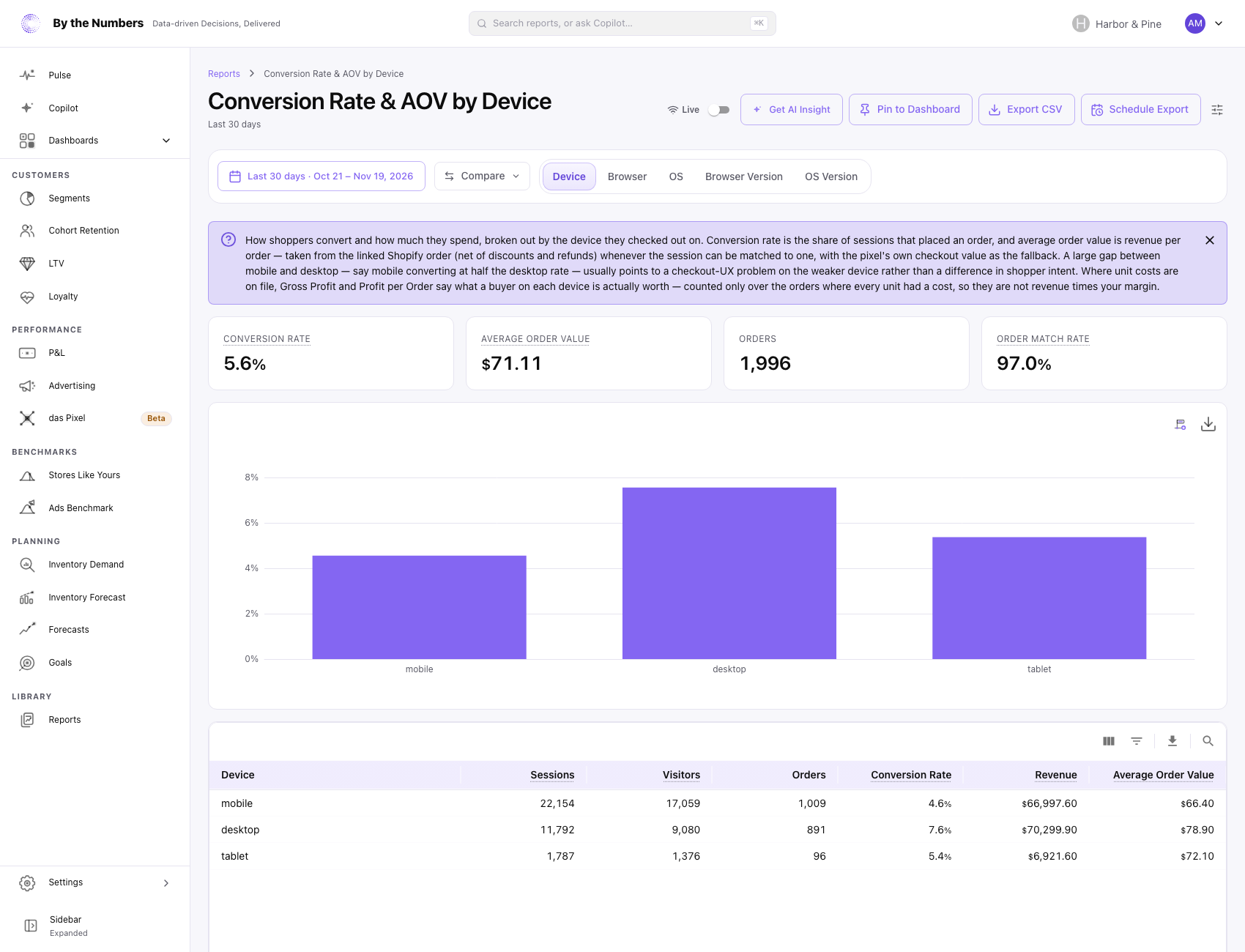
Task: Open the date range picker
Action: (x=322, y=176)
